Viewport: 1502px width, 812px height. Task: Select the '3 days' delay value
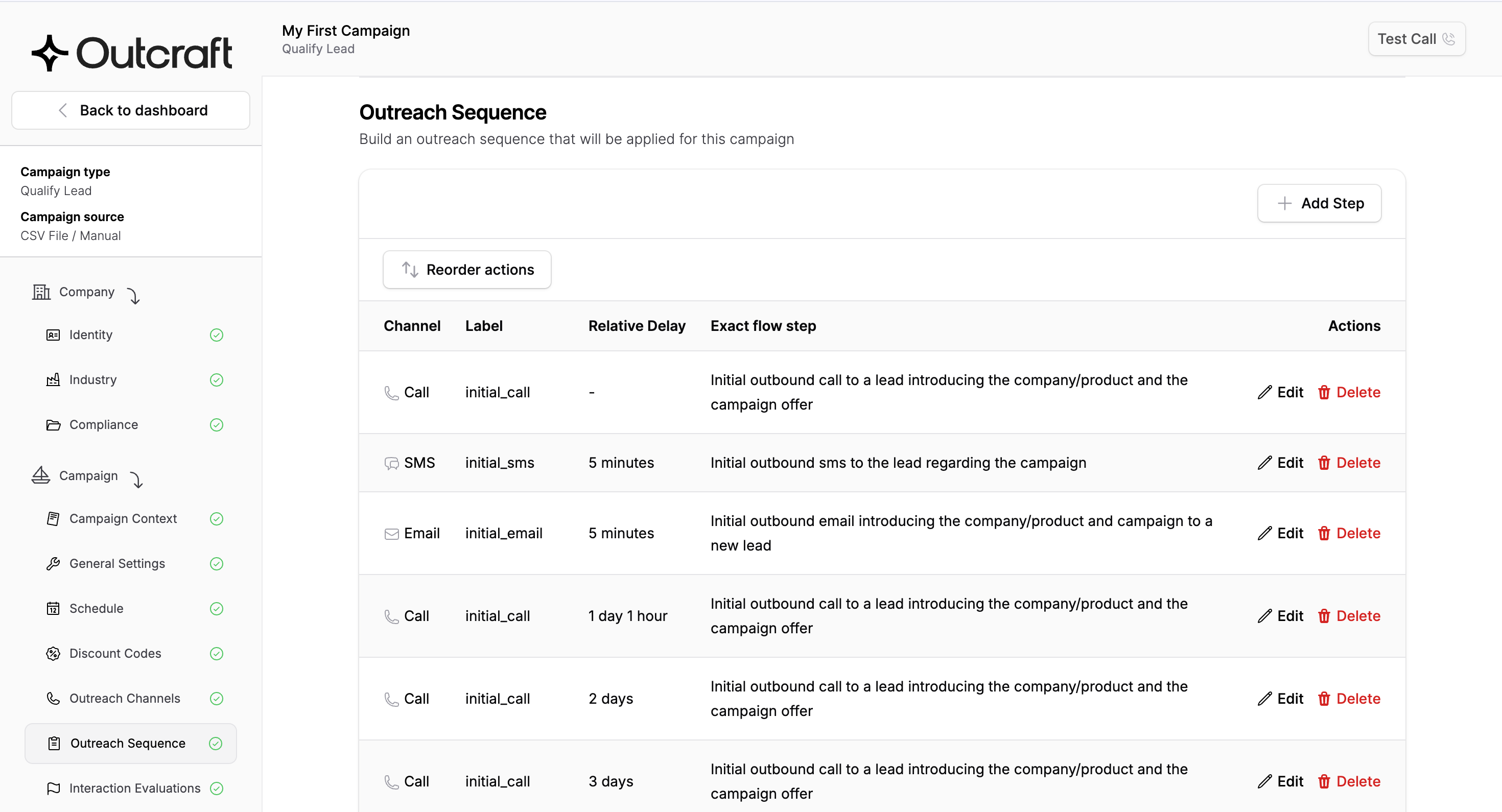click(611, 782)
